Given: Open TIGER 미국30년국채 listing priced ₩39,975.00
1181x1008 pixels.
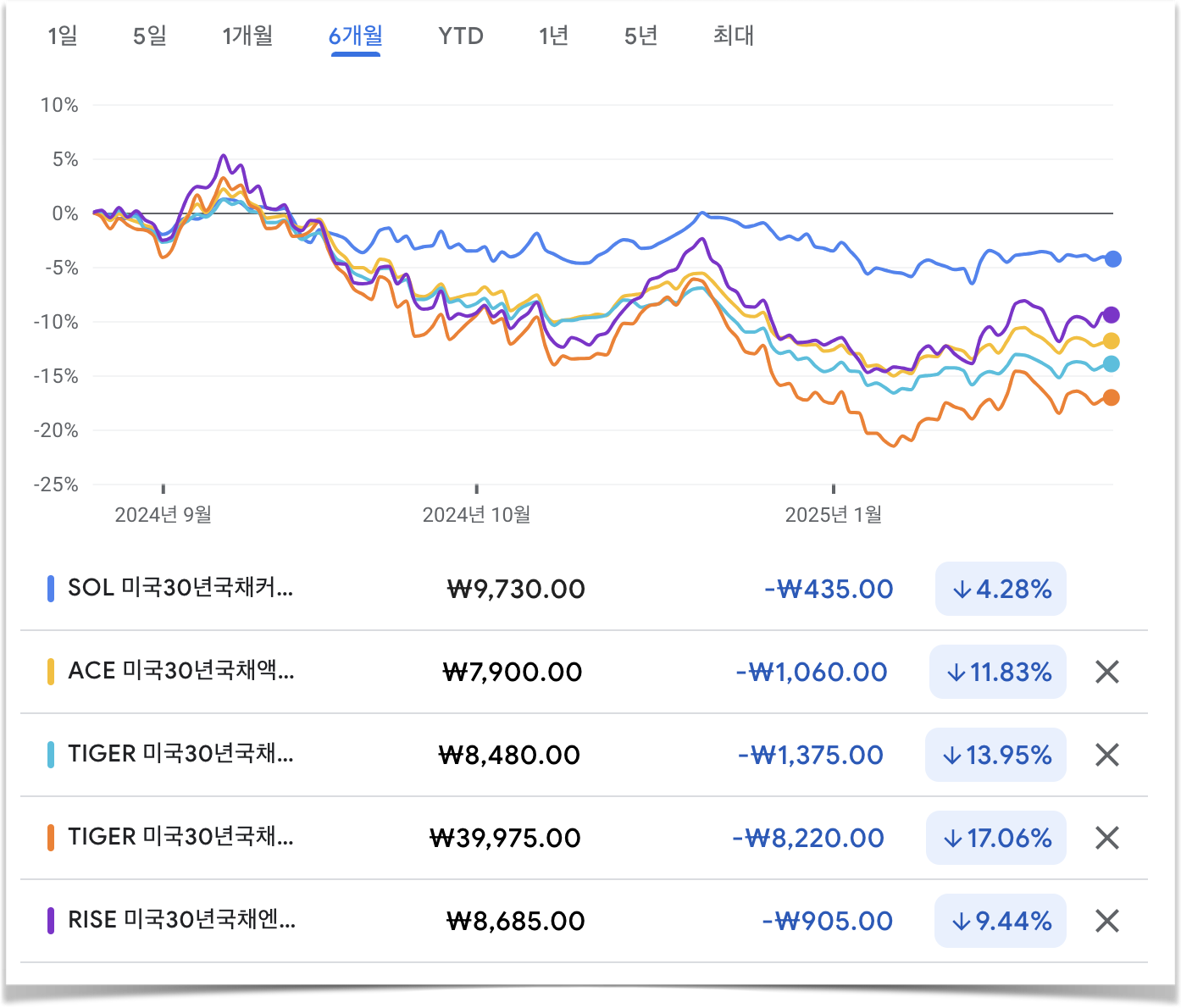Looking at the screenshot, I should click(x=180, y=836).
